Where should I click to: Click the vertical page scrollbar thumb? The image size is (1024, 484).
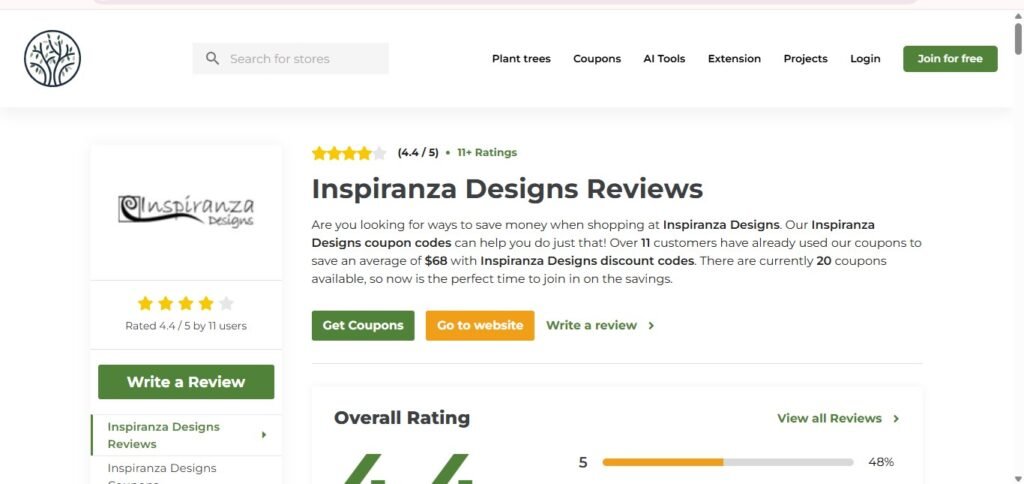tap(1018, 37)
